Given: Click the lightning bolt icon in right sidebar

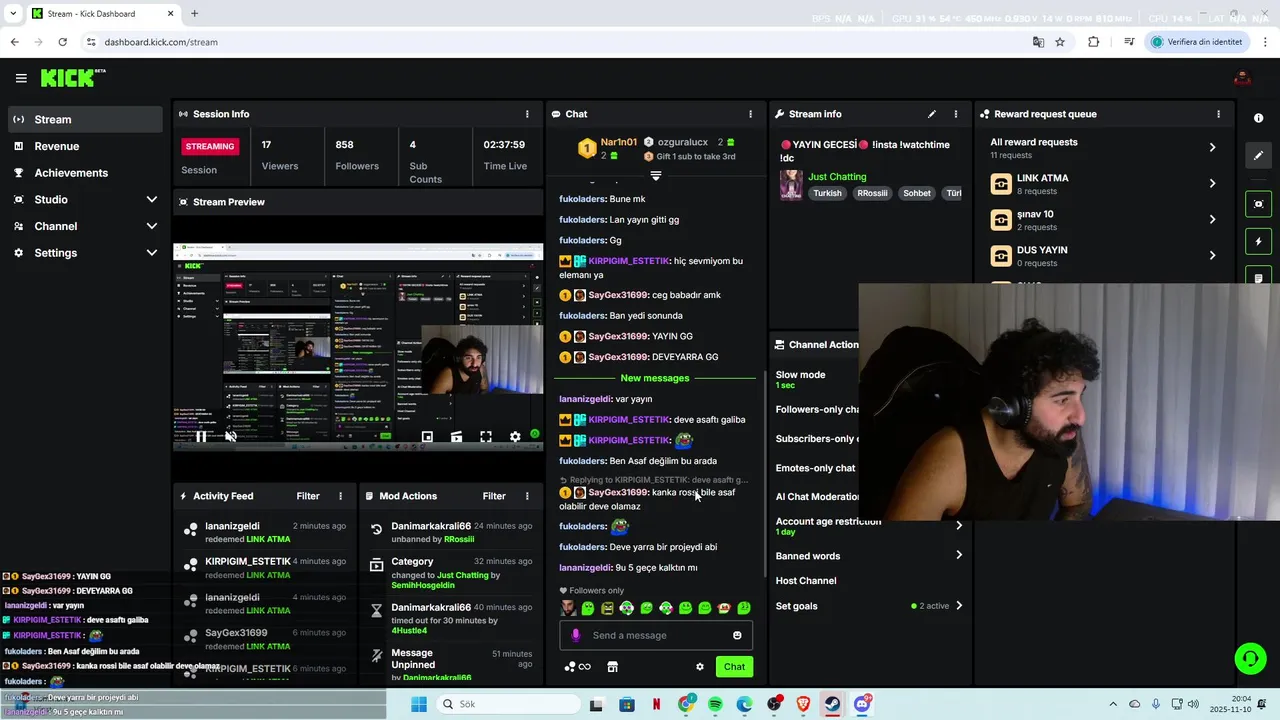Looking at the screenshot, I should click(x=1258, y=241).
